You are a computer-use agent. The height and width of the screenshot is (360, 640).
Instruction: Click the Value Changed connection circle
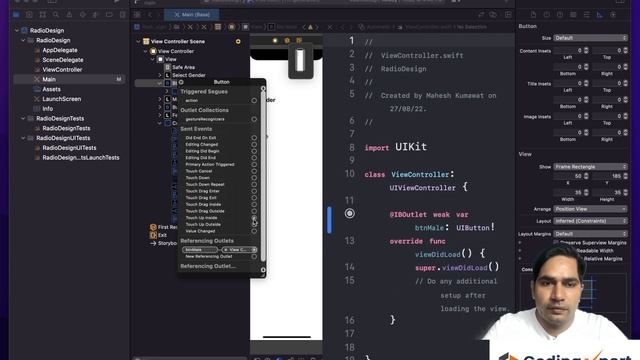pyautogui.click(x=254, y=231)
